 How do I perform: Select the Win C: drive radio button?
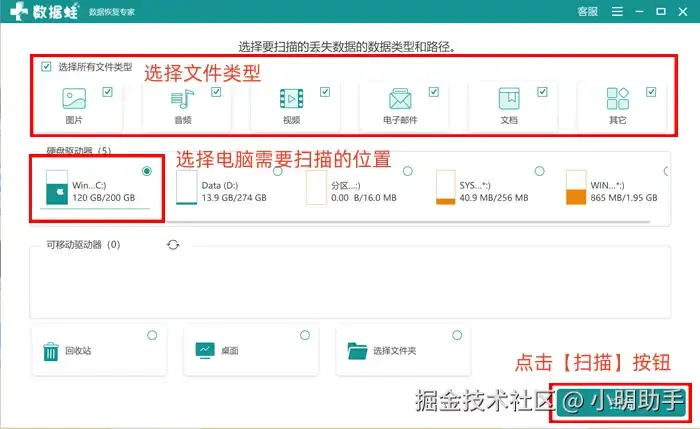(147, 171)
